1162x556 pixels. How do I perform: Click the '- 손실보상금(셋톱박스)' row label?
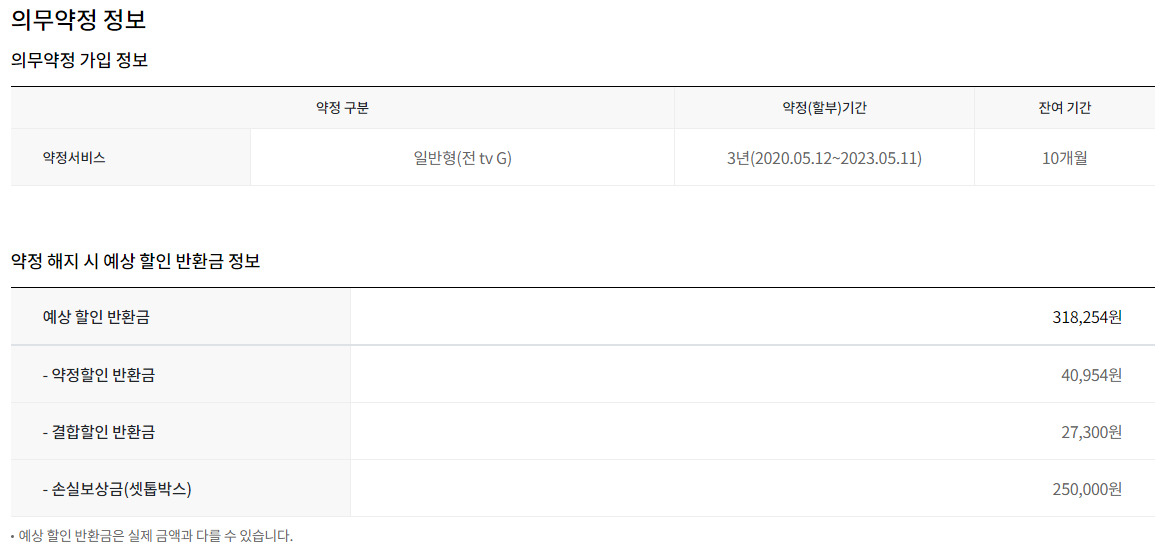(x=117, y=489)
